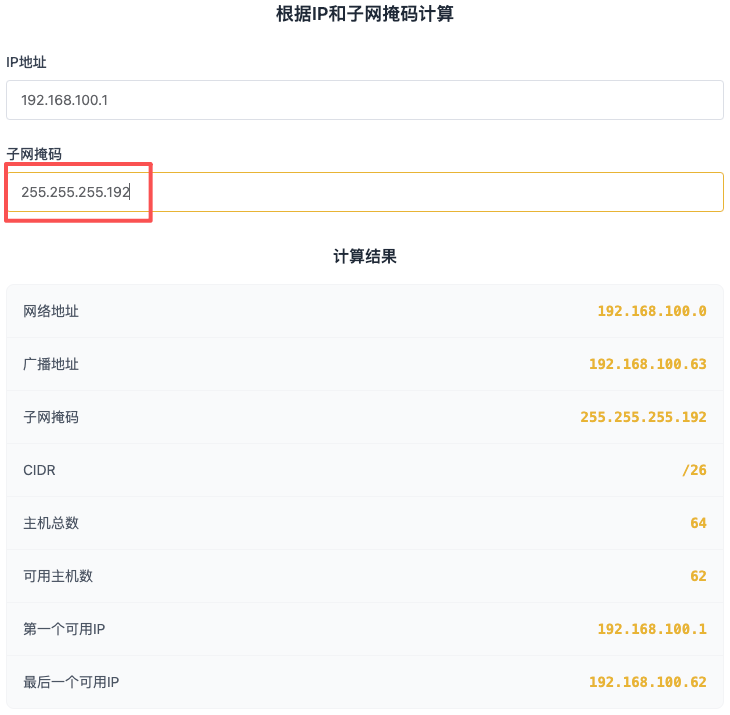The height and width of the screenshot is (715, 730).
Task: Click the result value 255.255.255.192
Action: click(643, 417)
